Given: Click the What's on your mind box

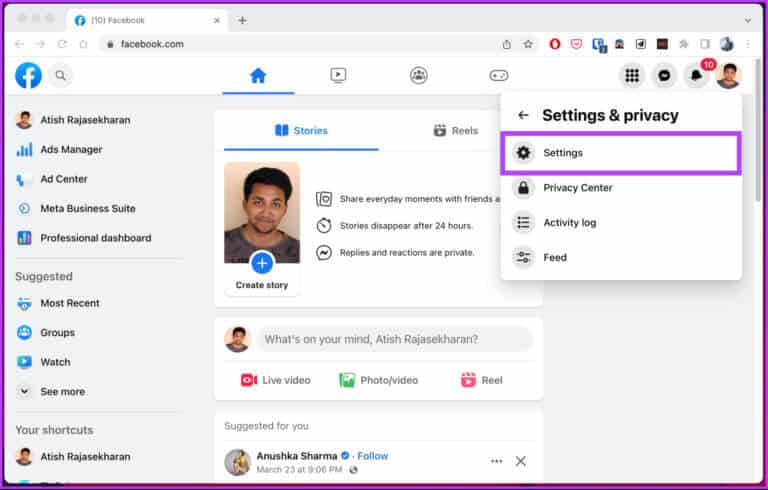Looking at the screenshot, I should click(x=395, y=339).
